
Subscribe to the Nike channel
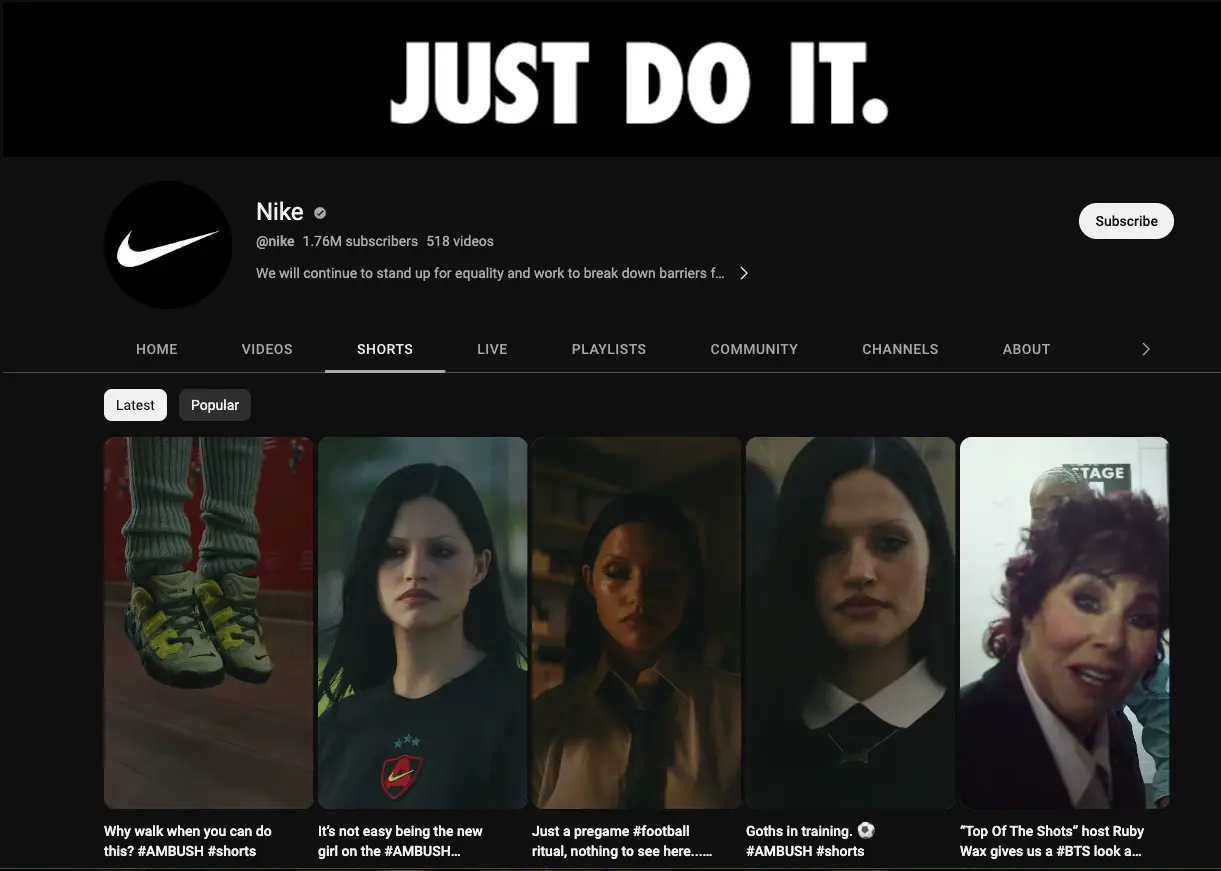point(1126,221)
